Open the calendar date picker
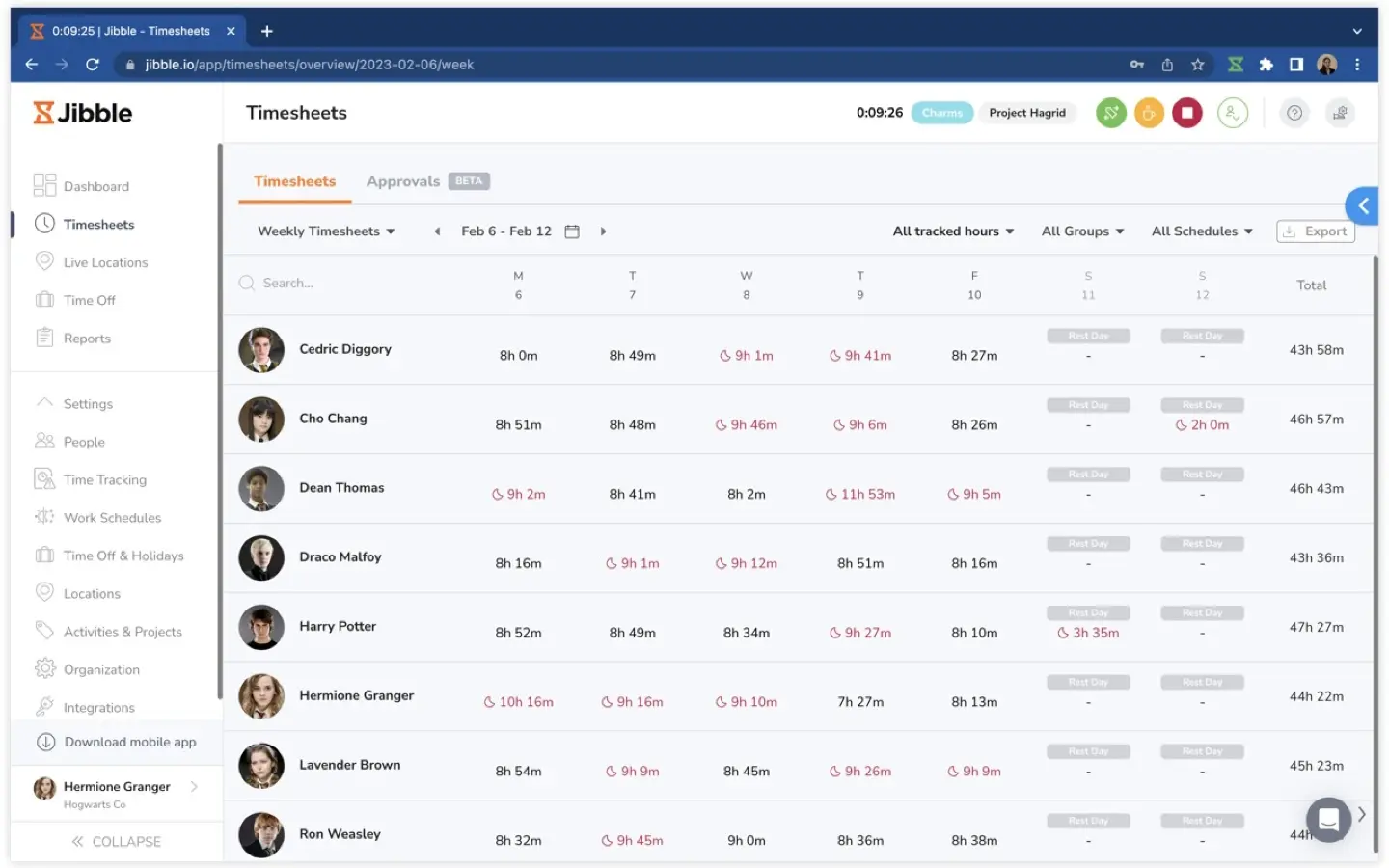The image size is (1389, 868). (x=572, y=231)
